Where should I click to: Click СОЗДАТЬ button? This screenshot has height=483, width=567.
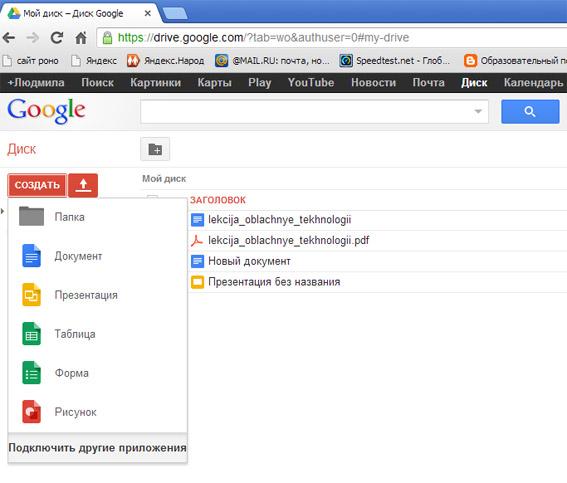coord(37,185)
